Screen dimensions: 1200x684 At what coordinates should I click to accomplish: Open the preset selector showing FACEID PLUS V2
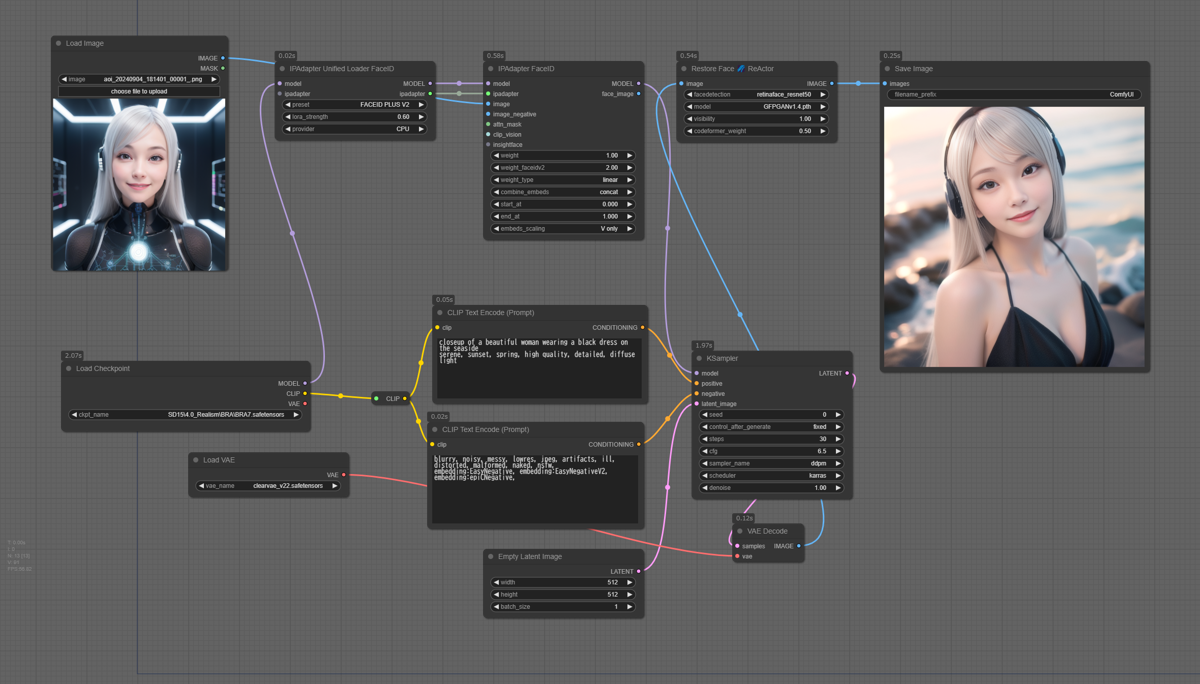(x=354, y=104)
